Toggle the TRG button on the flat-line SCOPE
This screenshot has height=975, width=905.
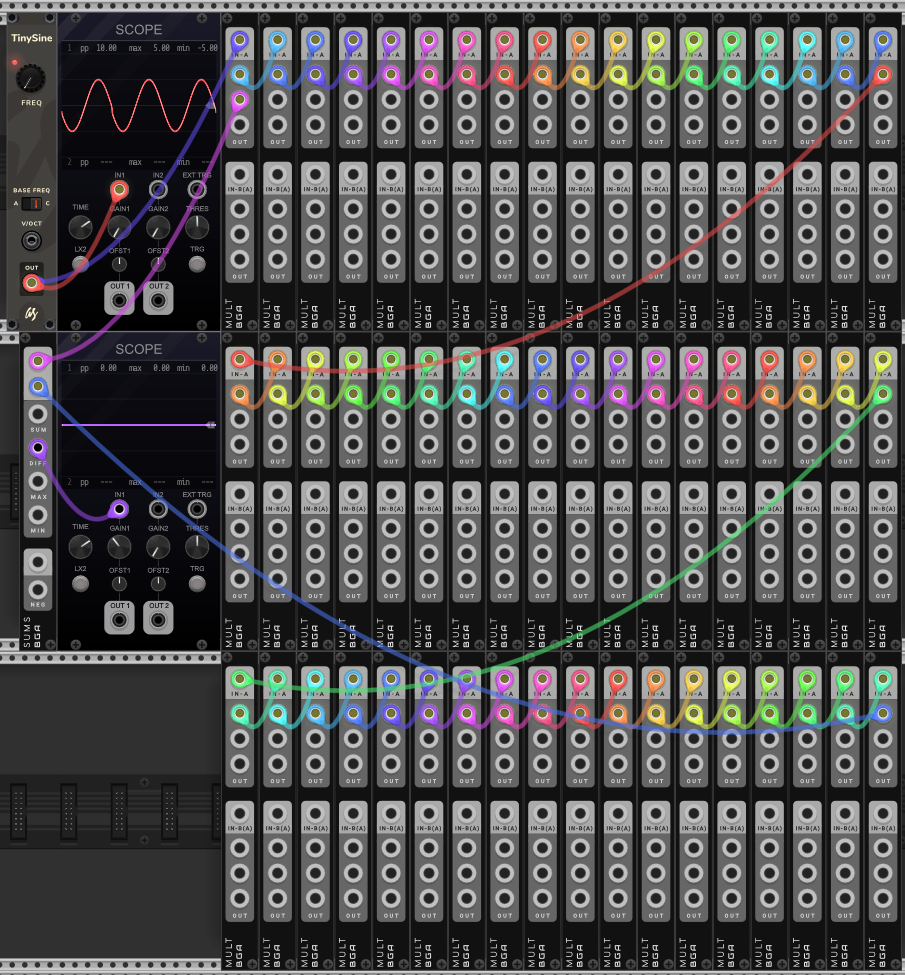point(197,584)
